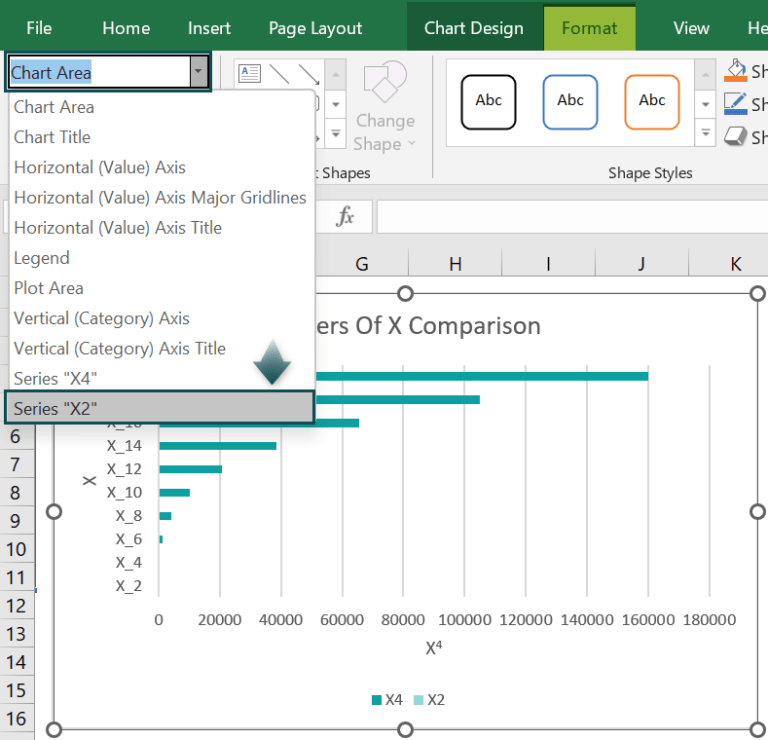The height and width of the screenshot is (740, 768).
Task: Open the File tab
Action: pos(39,28)
